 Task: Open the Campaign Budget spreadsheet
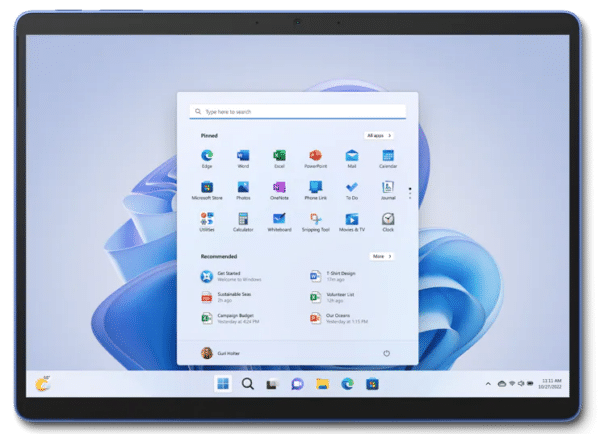pos(230,318)
